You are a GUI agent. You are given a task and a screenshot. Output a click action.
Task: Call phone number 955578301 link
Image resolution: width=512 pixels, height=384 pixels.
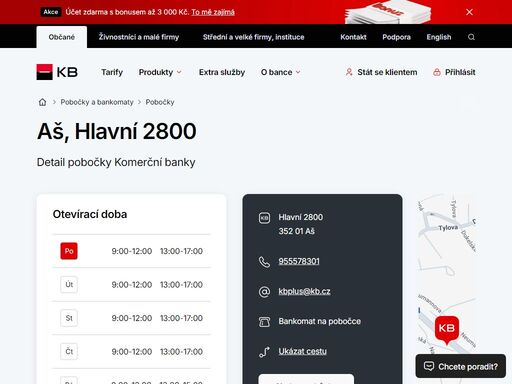click(x=299, y=261)
